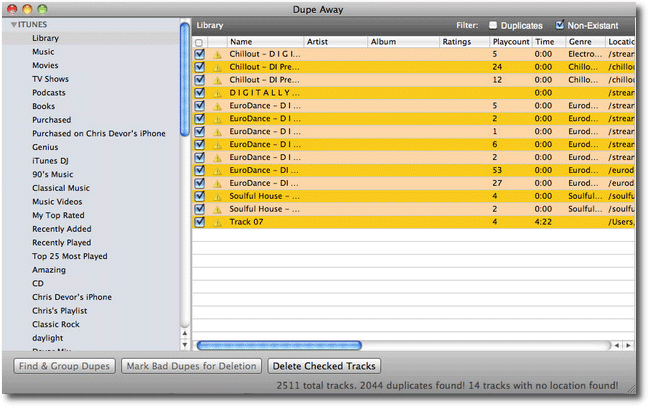Screen dimensions: 649x407
Task: Click warning icon on EuroDance row with playcount 6
Action: pyautogui.click(x=217, y=145)
